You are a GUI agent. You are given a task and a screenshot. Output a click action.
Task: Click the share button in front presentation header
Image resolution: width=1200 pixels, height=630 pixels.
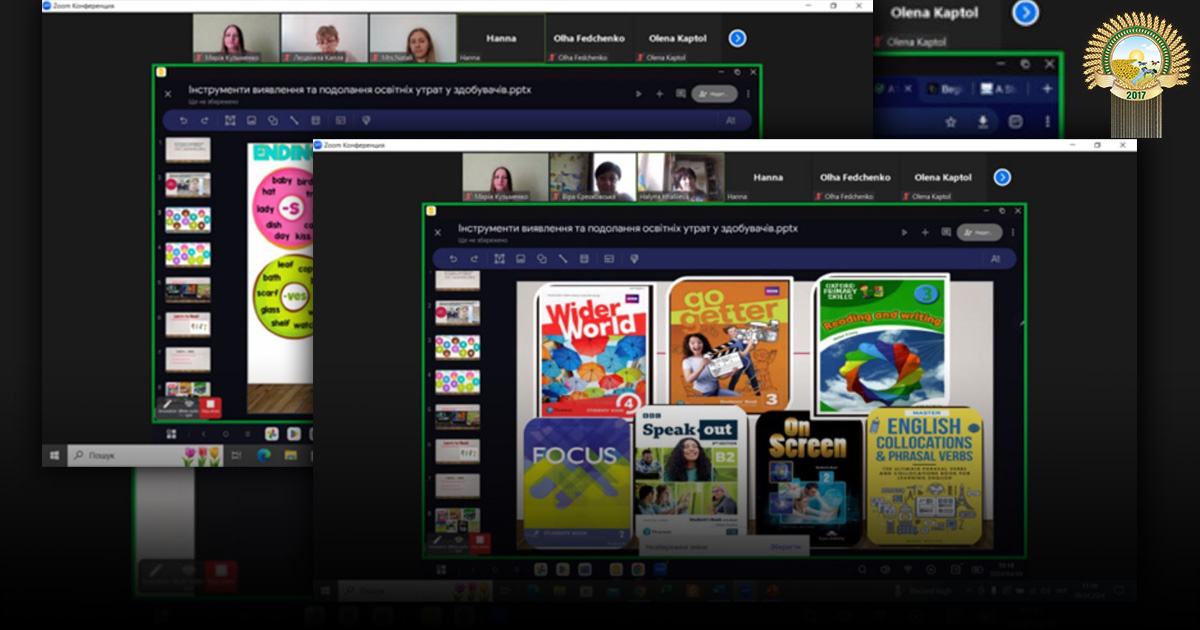point(979,232)
